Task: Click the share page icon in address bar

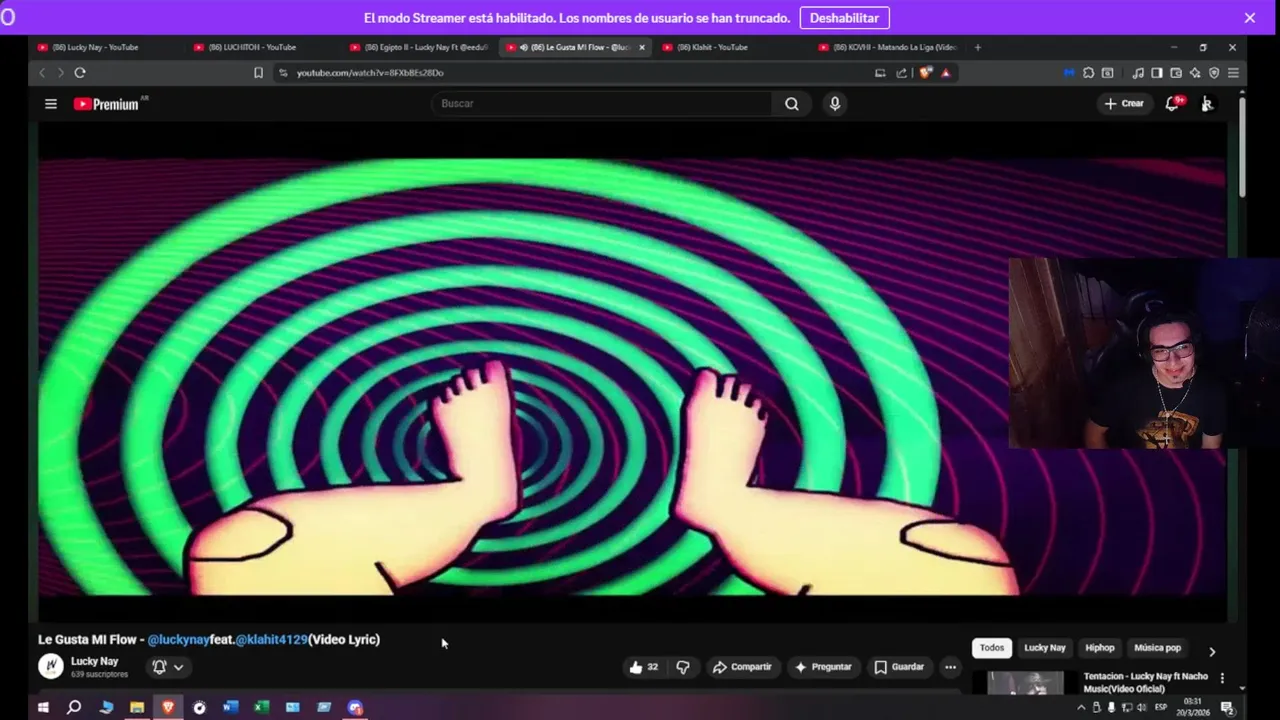Action: pyautogui.click(x=901, y=73)
